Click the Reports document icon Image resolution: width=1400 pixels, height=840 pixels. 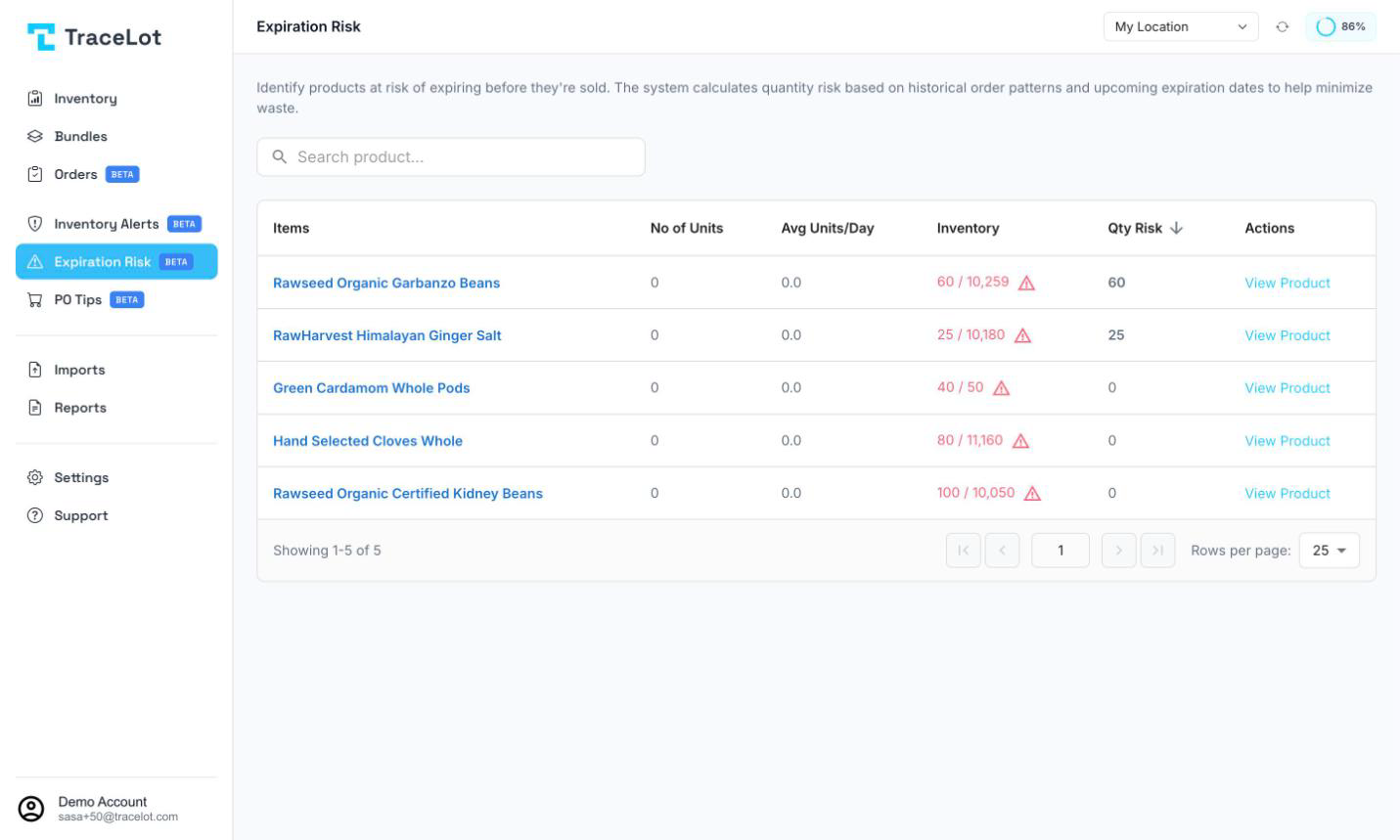click(35, 408)
